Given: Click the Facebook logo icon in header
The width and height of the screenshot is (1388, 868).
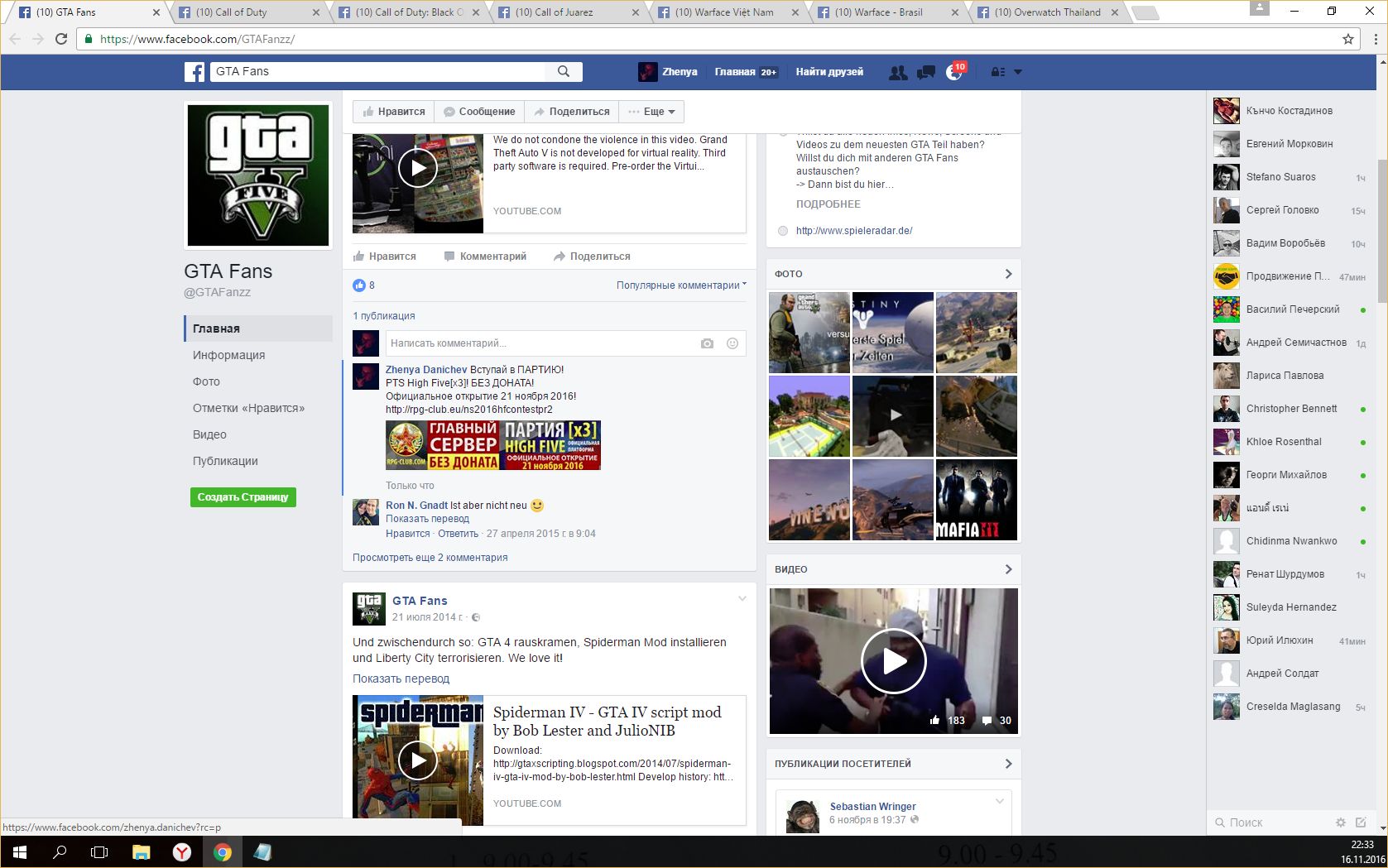Looking at the screenshot, I should pos(195,72).
